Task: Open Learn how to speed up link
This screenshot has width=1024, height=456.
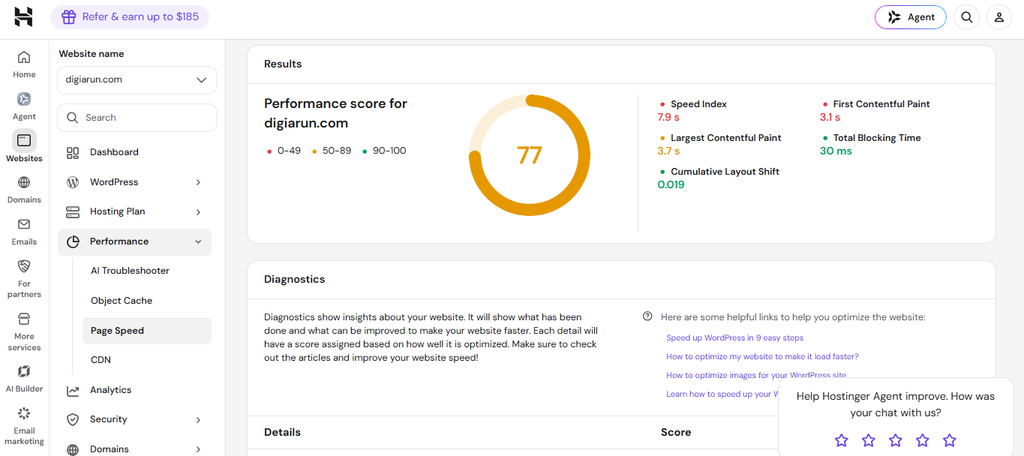Action: coord(722,394)
